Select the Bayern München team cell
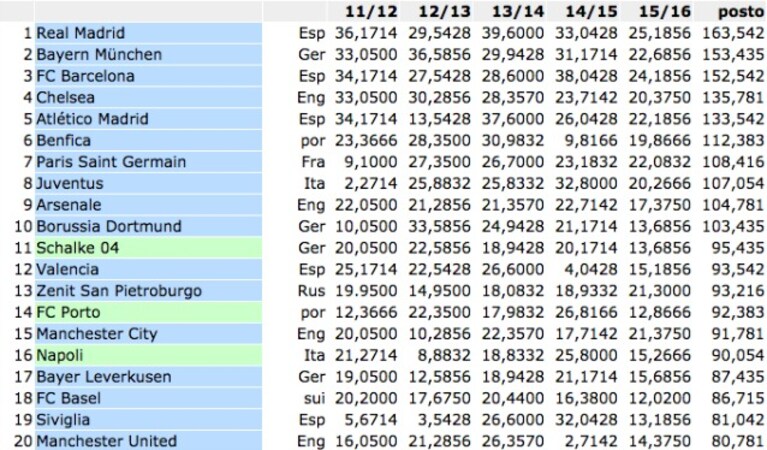767x450 pixels. pos(148,54)
